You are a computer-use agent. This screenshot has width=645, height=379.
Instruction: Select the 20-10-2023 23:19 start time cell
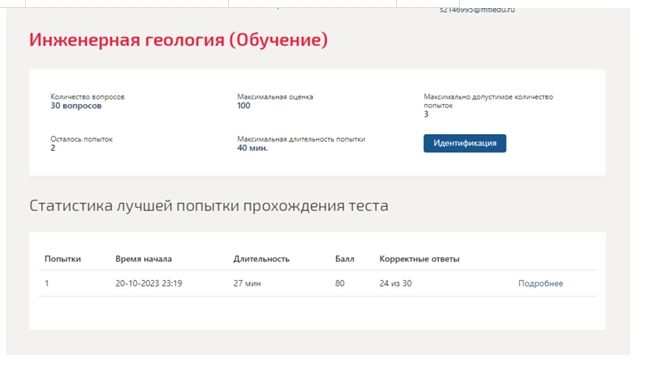(148, 283)
